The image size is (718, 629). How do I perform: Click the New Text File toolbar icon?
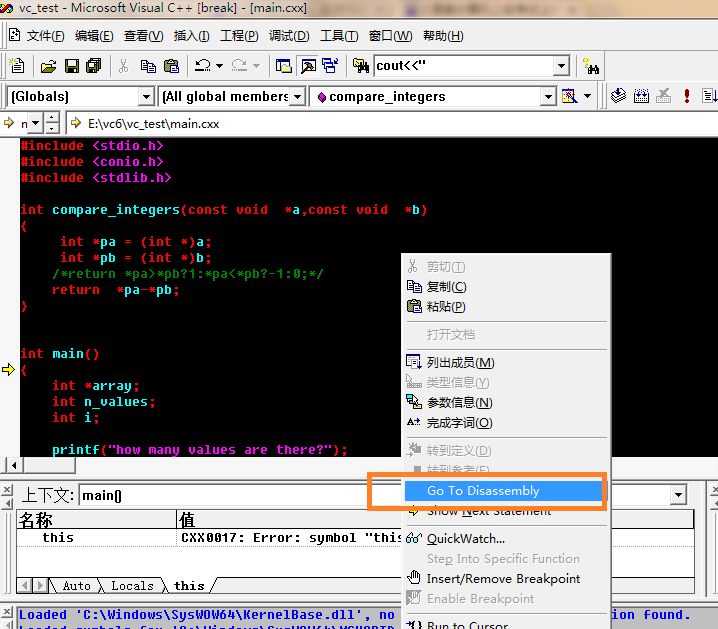17,66
